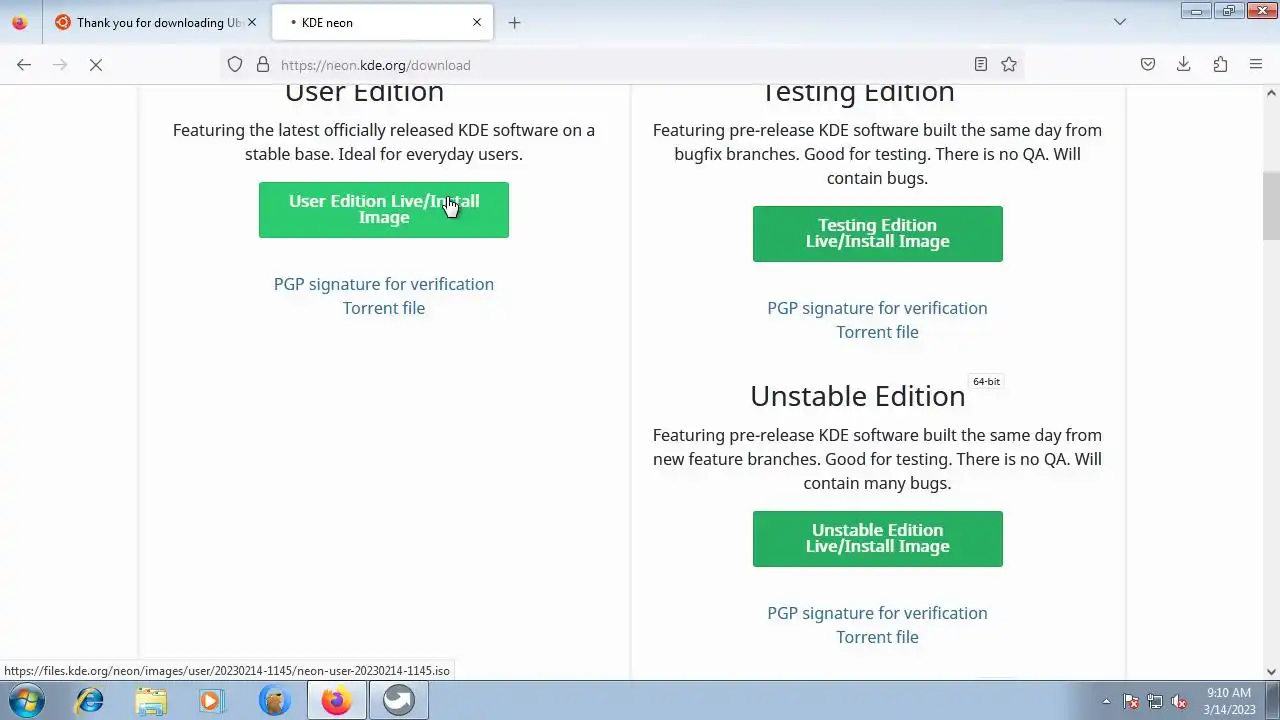
Task: Save page to Pocket
Action: pyautogui.click(x=1148, y=65)
